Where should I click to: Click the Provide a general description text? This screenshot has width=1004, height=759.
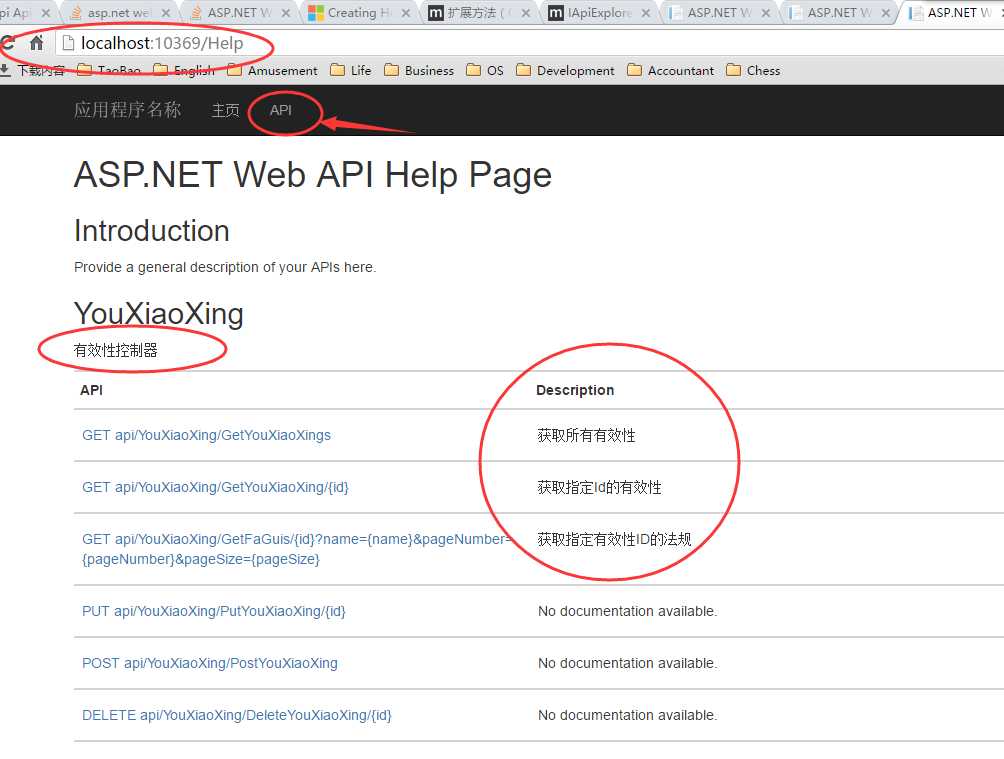tap(225, 267)
